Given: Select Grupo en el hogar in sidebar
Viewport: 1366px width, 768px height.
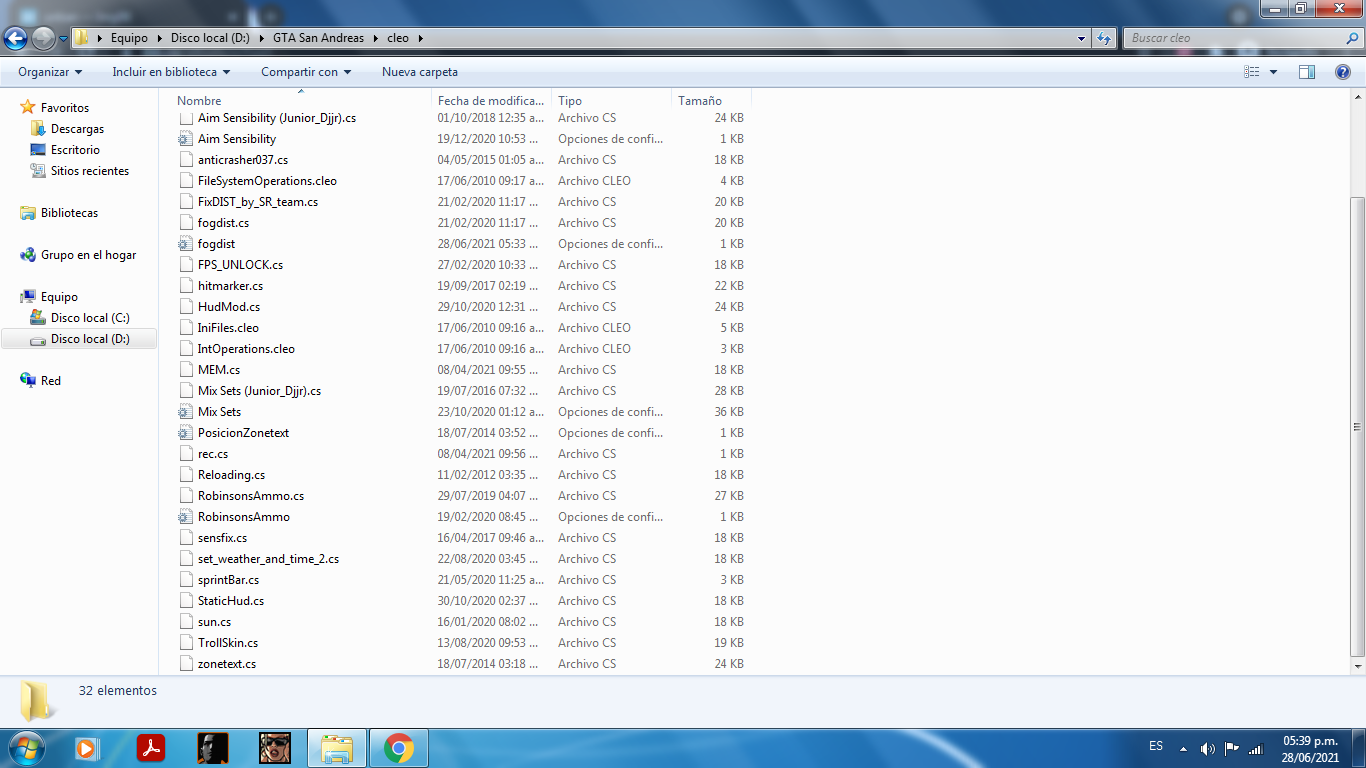Looking at the screenshot, I should (88, 255).
